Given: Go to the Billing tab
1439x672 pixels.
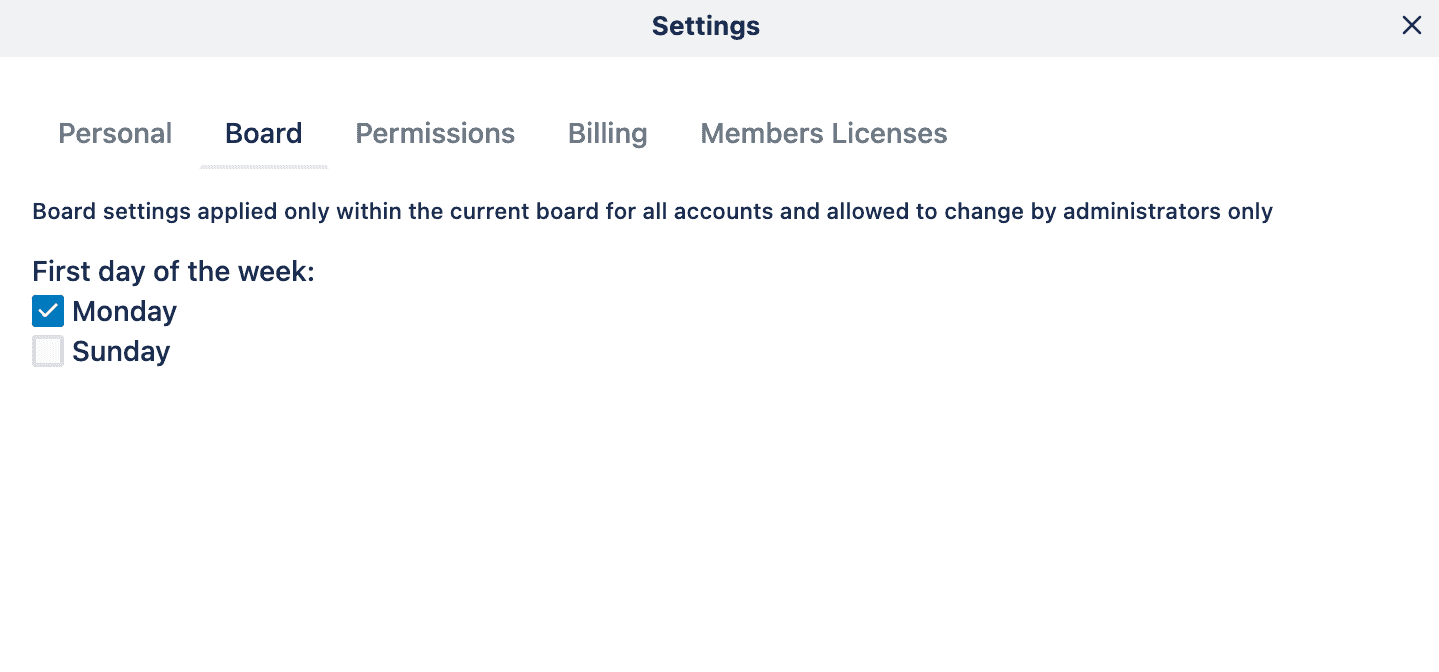Looking at the screenshot, I should pyautogui.click(x=607, y=134).
